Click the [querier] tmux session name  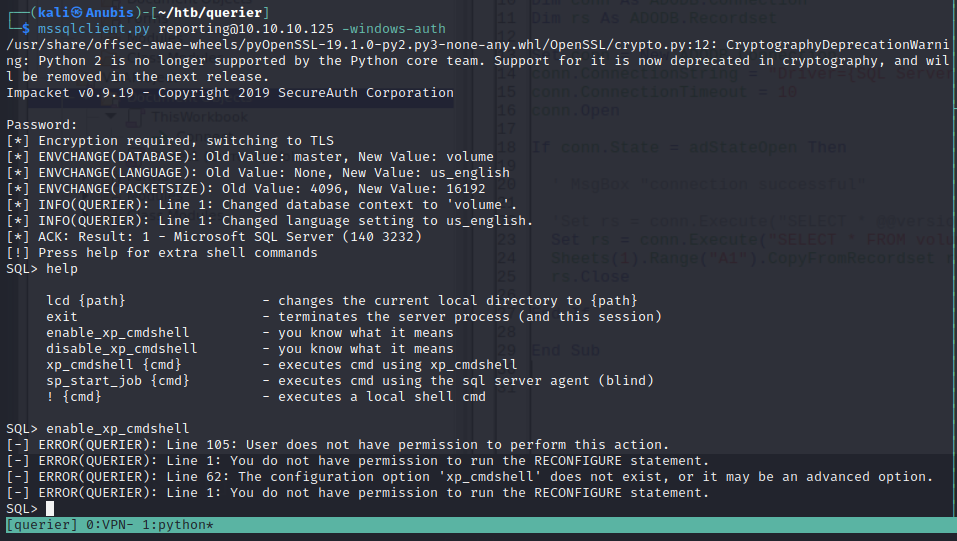[39, 525]
